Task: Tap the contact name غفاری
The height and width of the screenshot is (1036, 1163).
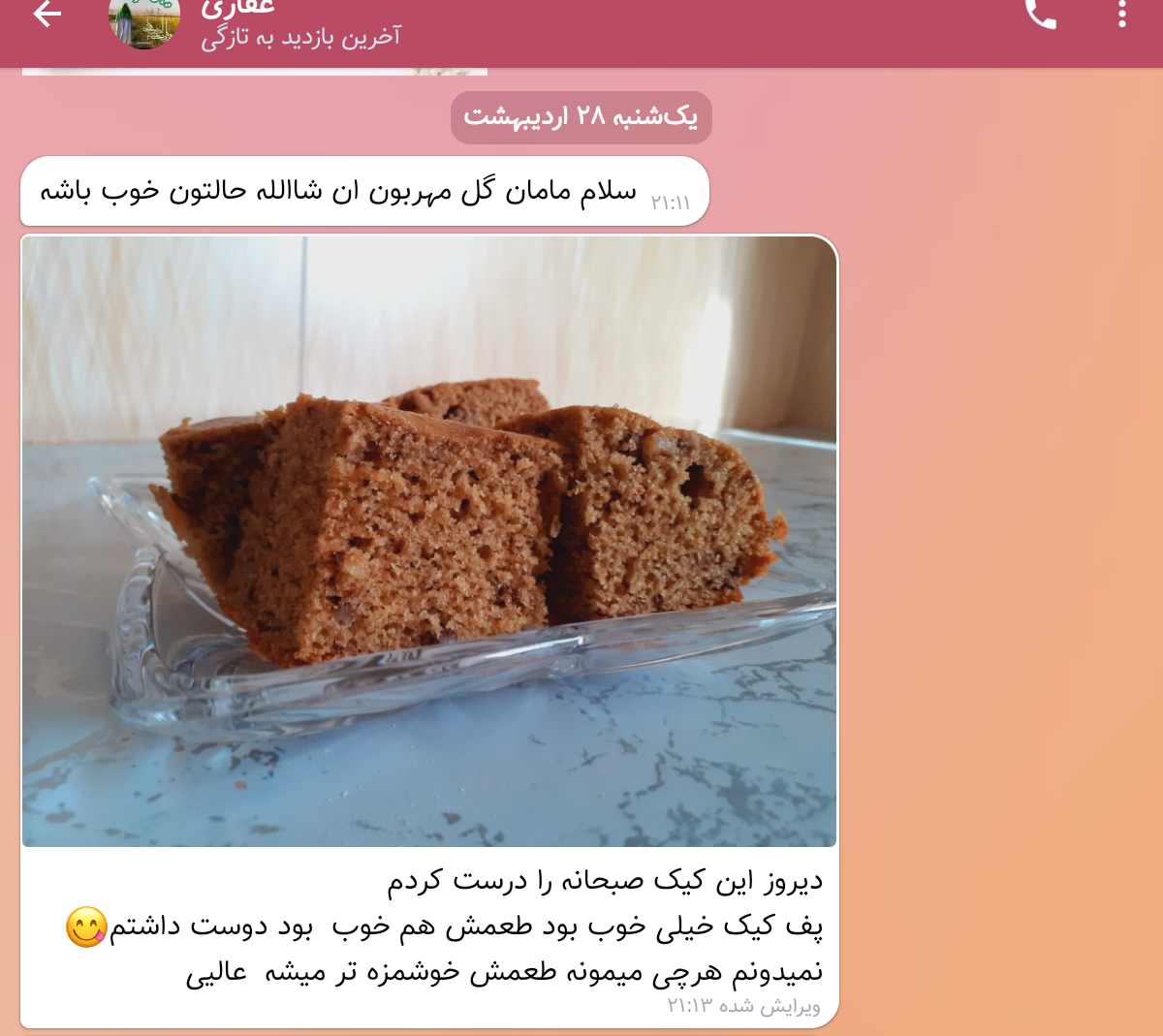Action: tap(237, 9)
